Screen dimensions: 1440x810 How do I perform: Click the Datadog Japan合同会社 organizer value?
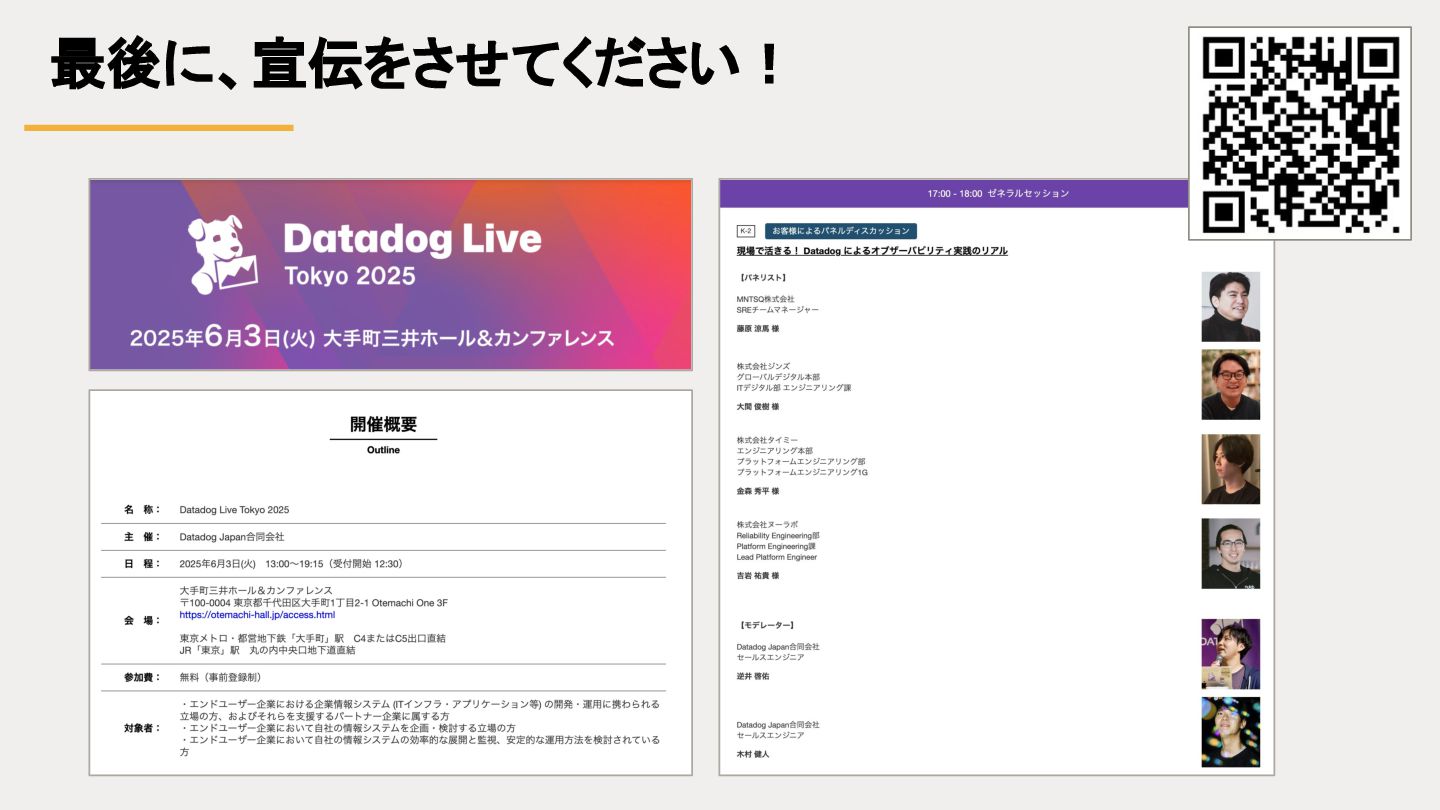pos(232,537)
